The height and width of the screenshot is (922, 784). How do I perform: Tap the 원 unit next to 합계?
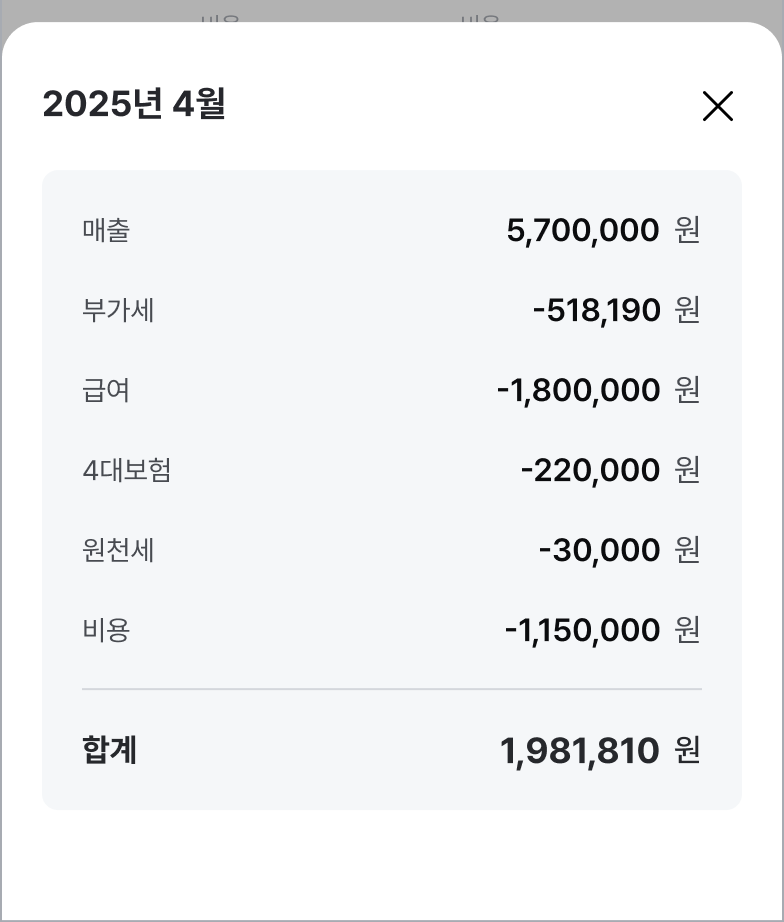(x=687, y=750)
